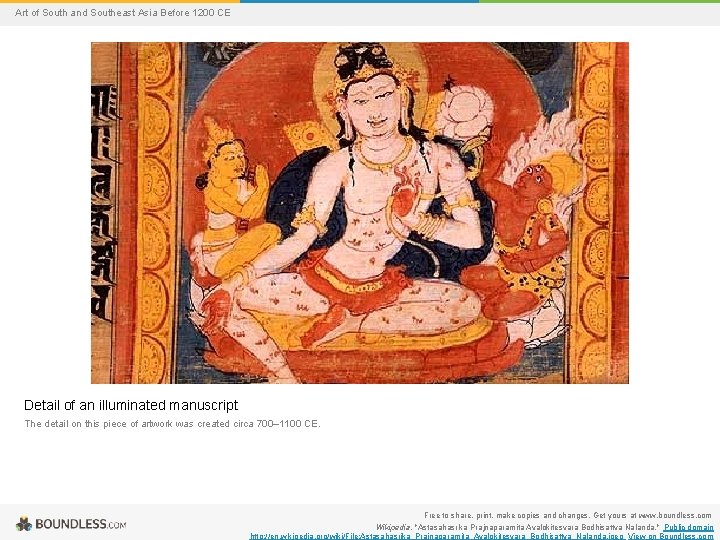Click the BOUNDLESS.COM wordmark in footer
Screen dimensions: 720x540
pyautogui.click(x=80, y=524)
